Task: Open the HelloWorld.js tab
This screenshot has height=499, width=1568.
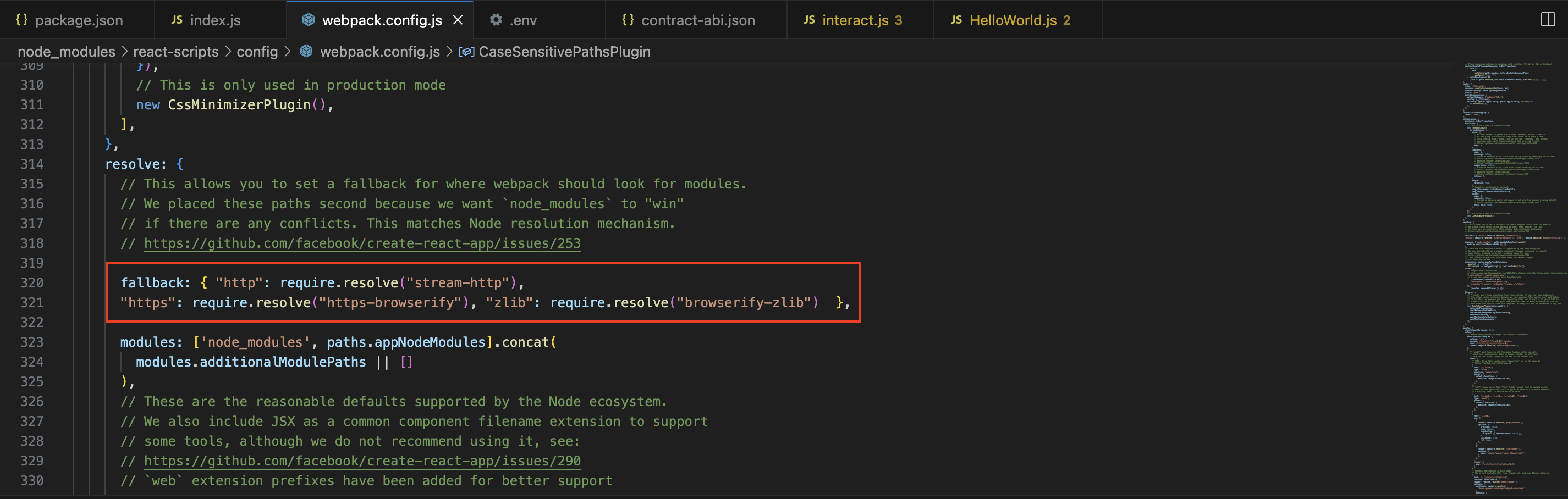Action: (x=1013, y=20)
